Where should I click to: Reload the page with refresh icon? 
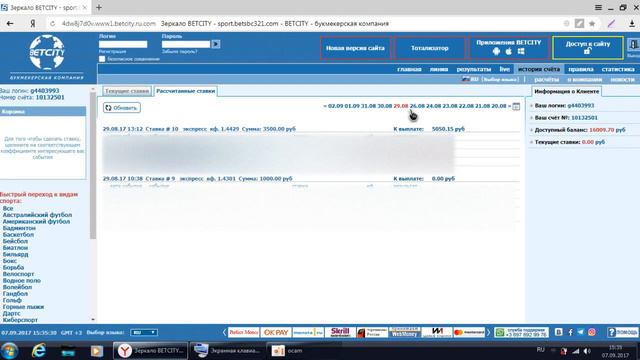[x=52, y=24]
